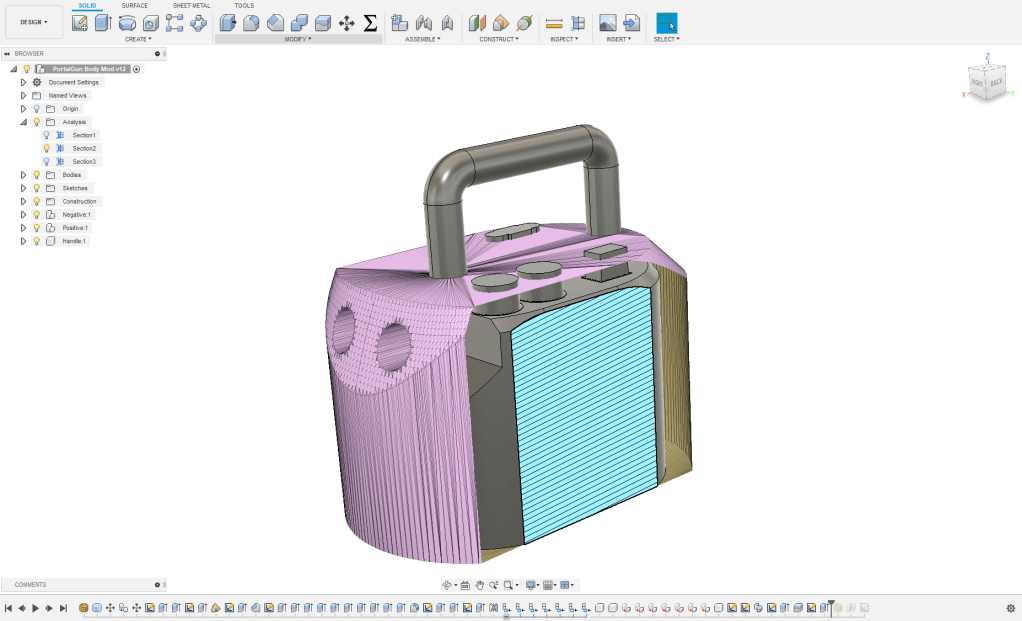Click the Change Parameters sigma icon
Image resolution: width=1022 pixels, height=621 pixels.
tap(370, 23)
